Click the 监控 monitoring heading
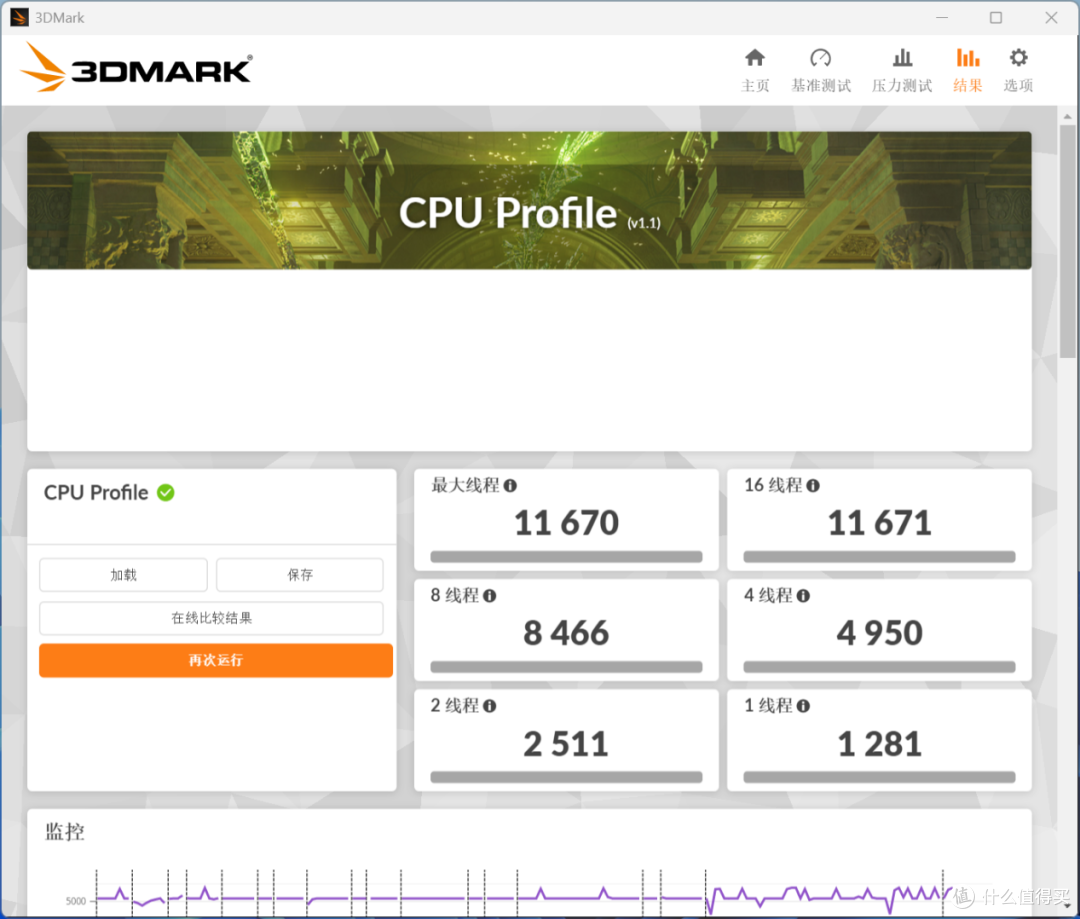The image size is (1080, 919). [x=65, y=832]
